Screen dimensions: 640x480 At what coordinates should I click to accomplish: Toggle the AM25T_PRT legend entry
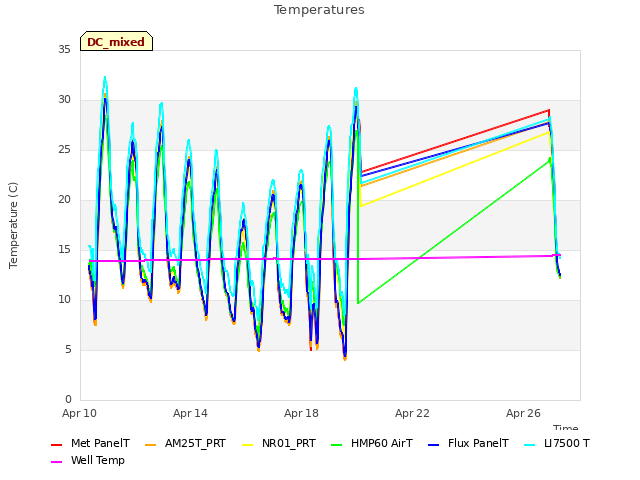tap(185, 443)
